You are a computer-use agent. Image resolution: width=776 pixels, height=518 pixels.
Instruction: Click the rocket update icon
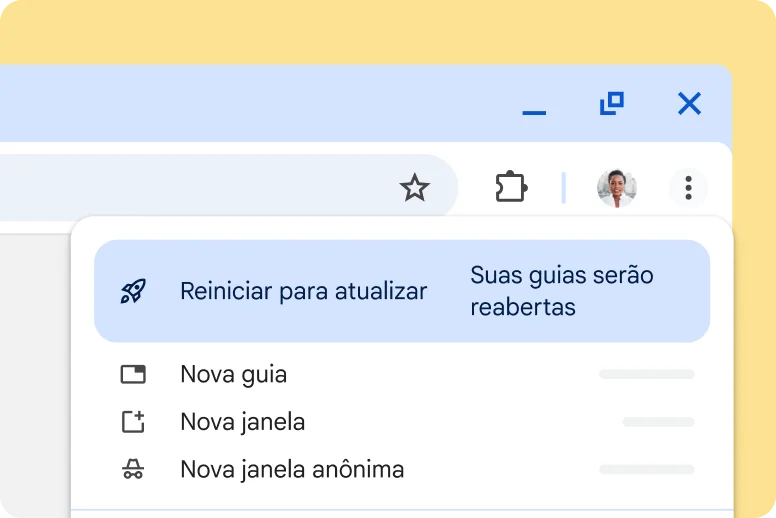[x=133, y=291]
